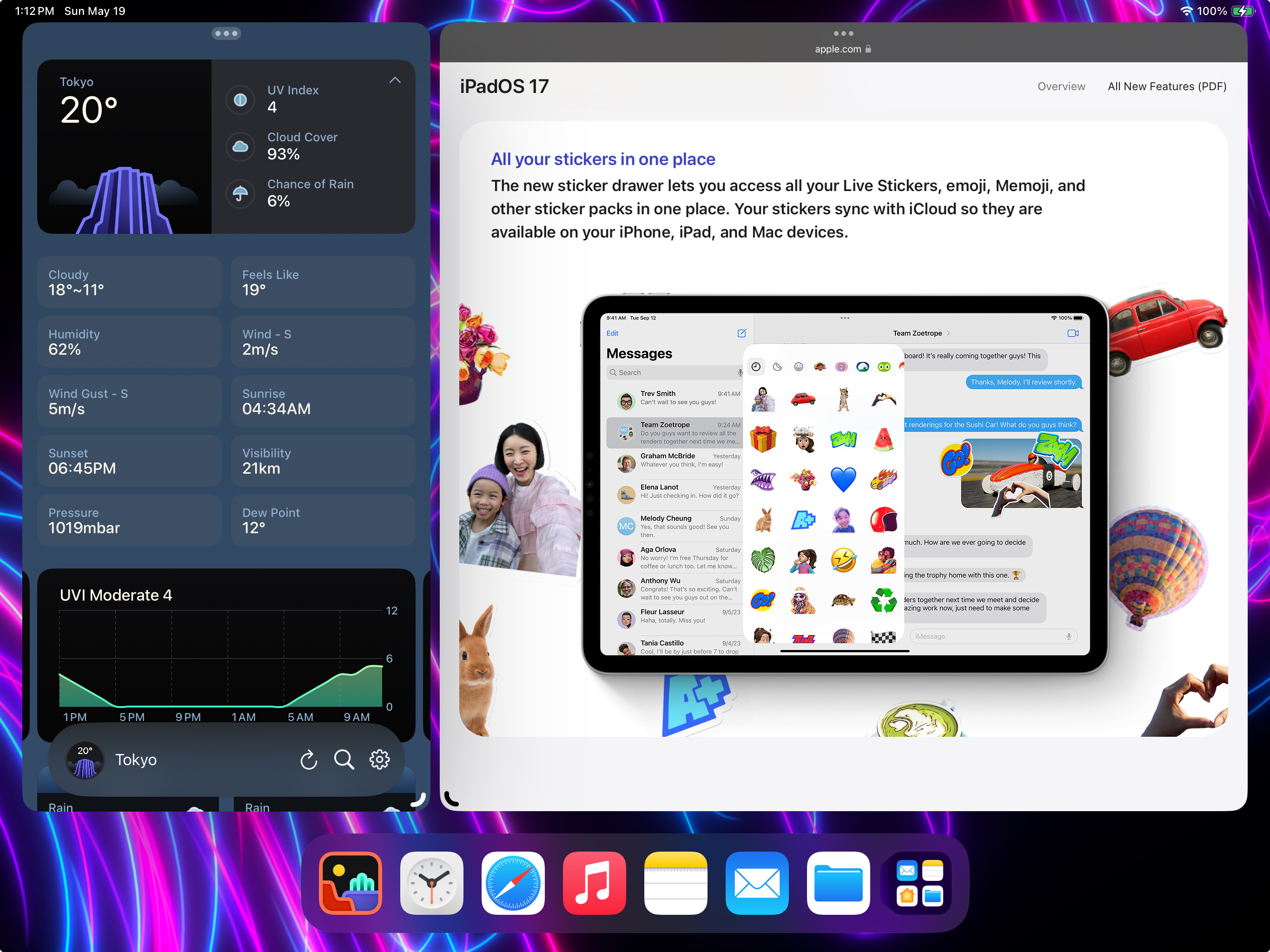Tap the Cloudy 18°~11° tile

click(x=129, y=282)
